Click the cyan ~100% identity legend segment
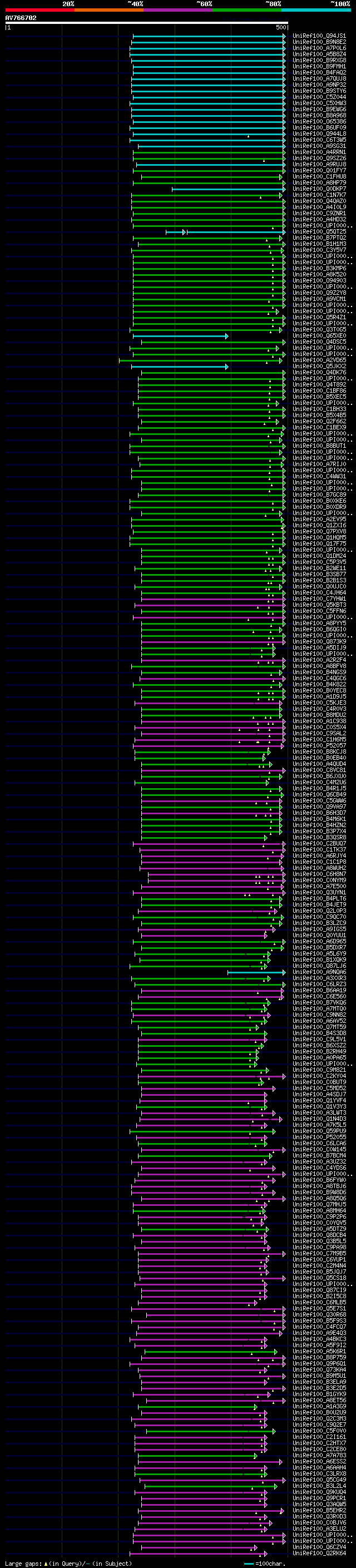 tap(316, 10)
